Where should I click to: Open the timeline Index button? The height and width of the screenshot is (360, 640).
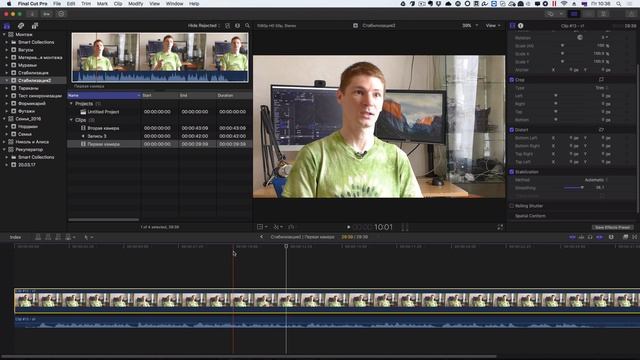click(x=16, y=237)
